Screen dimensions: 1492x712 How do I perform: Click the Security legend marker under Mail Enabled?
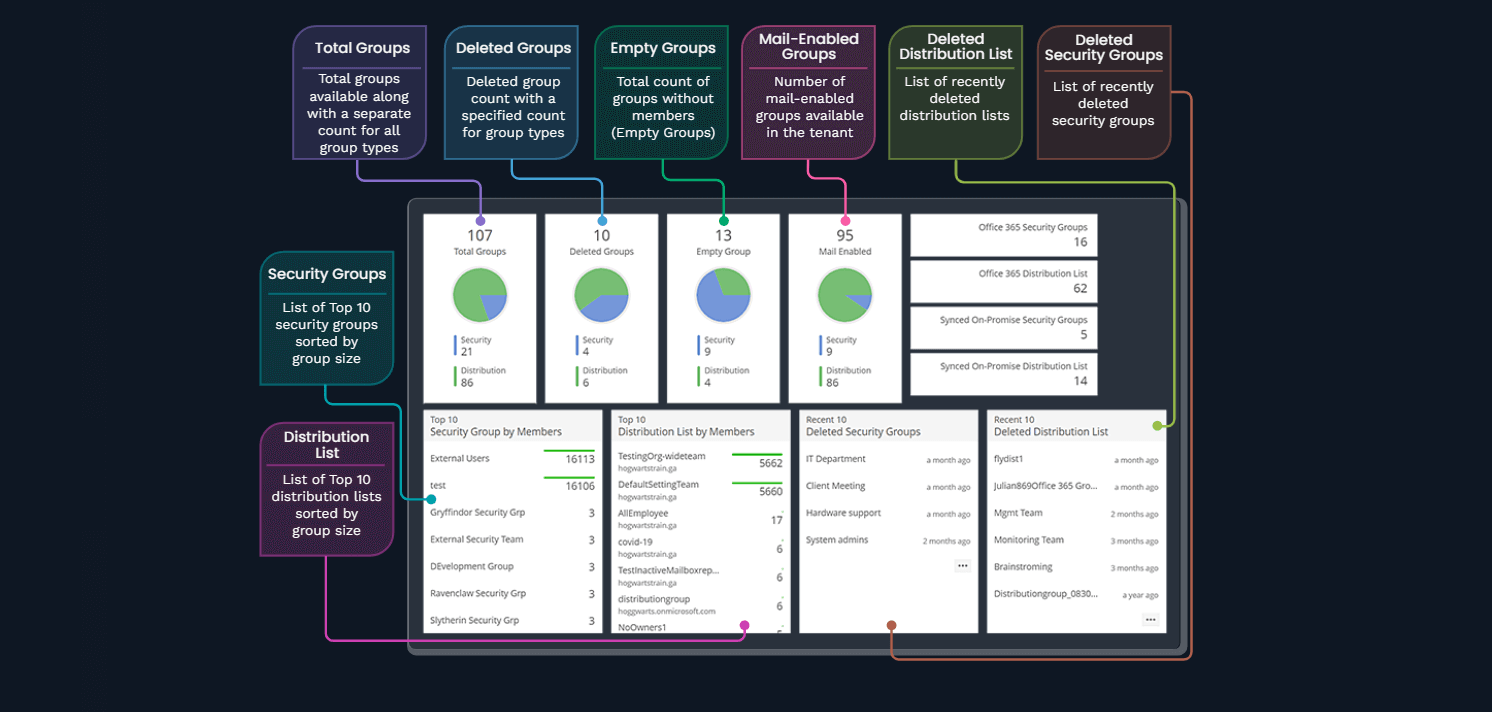pos(822,344)
